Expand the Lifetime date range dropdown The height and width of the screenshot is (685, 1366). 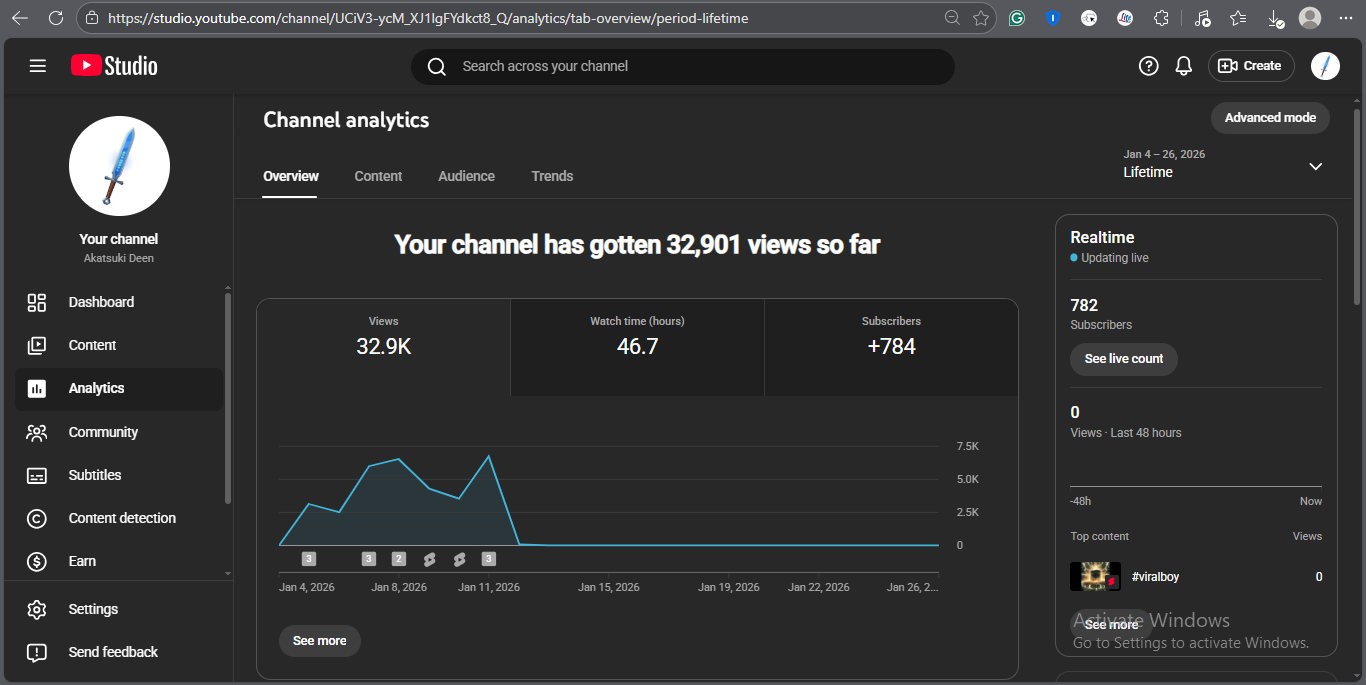(x=1315, y=166)
